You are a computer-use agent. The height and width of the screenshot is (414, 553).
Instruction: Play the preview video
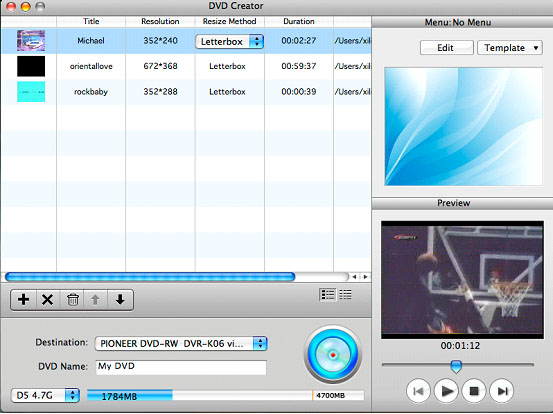[446, 391]
